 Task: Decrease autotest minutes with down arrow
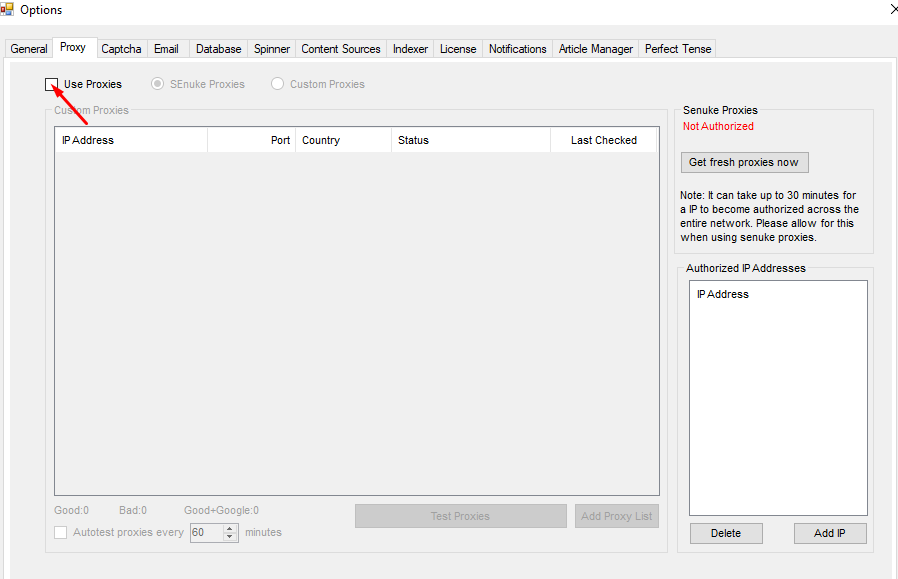(230, 537)
